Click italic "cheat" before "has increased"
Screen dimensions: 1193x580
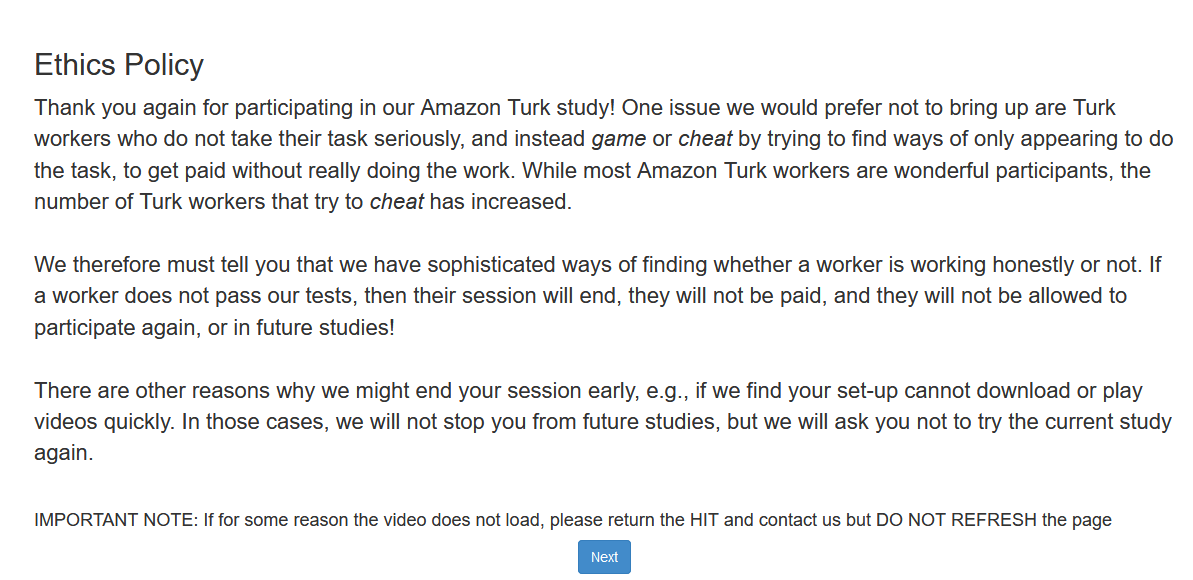[397, 202]
